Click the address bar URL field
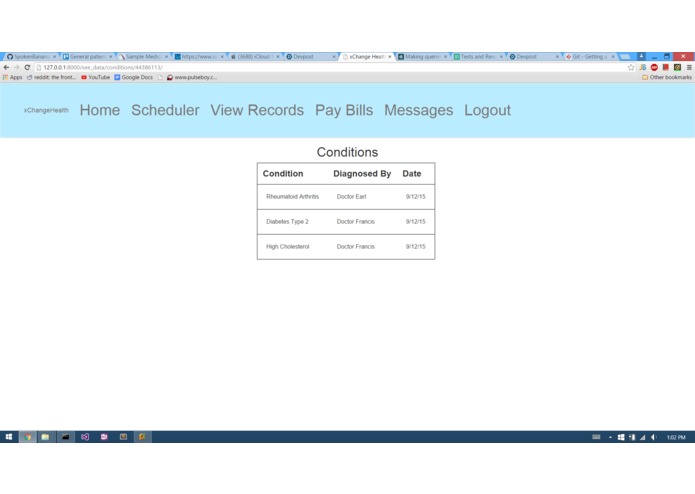 (332, 67)
